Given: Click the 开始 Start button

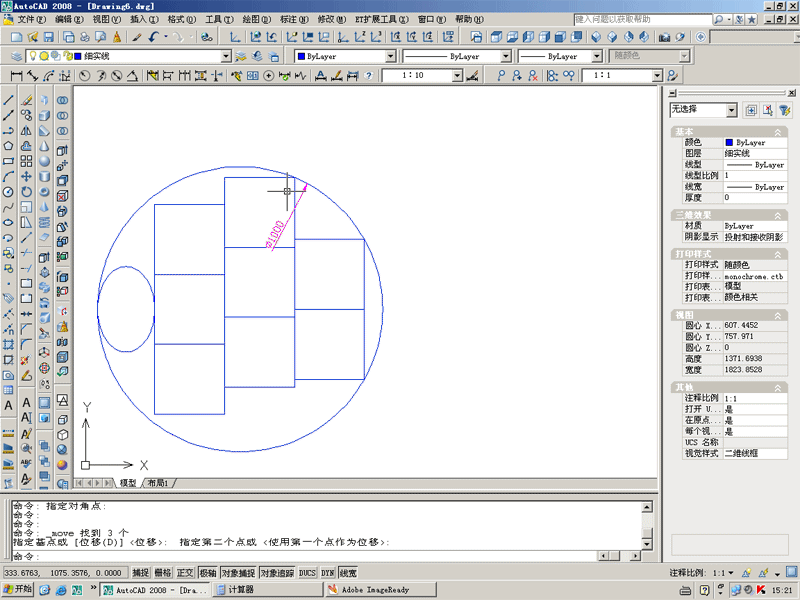Looking at the screenshot, I should 18,589.
